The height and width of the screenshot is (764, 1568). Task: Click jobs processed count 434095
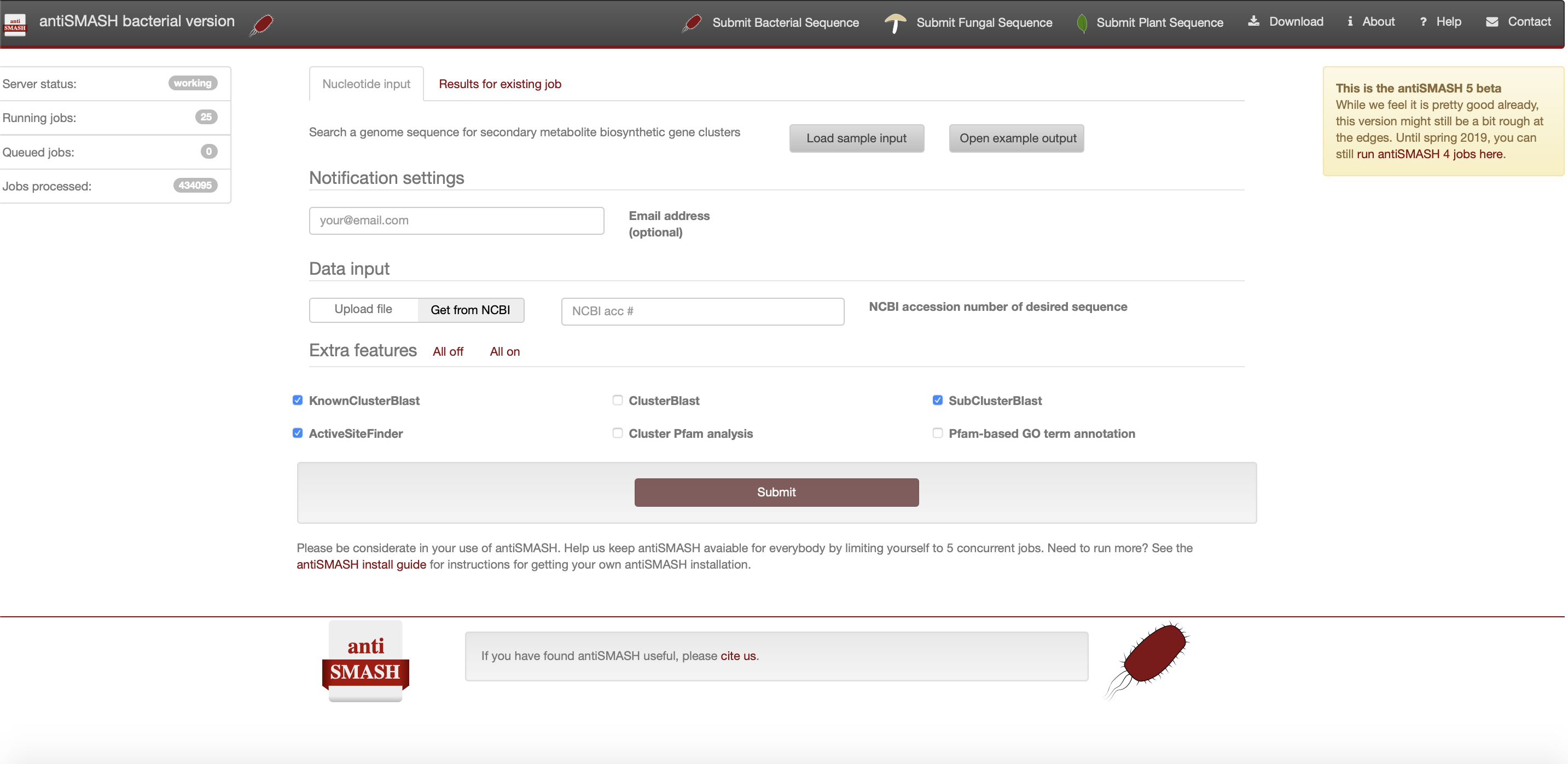pos(195,185)
